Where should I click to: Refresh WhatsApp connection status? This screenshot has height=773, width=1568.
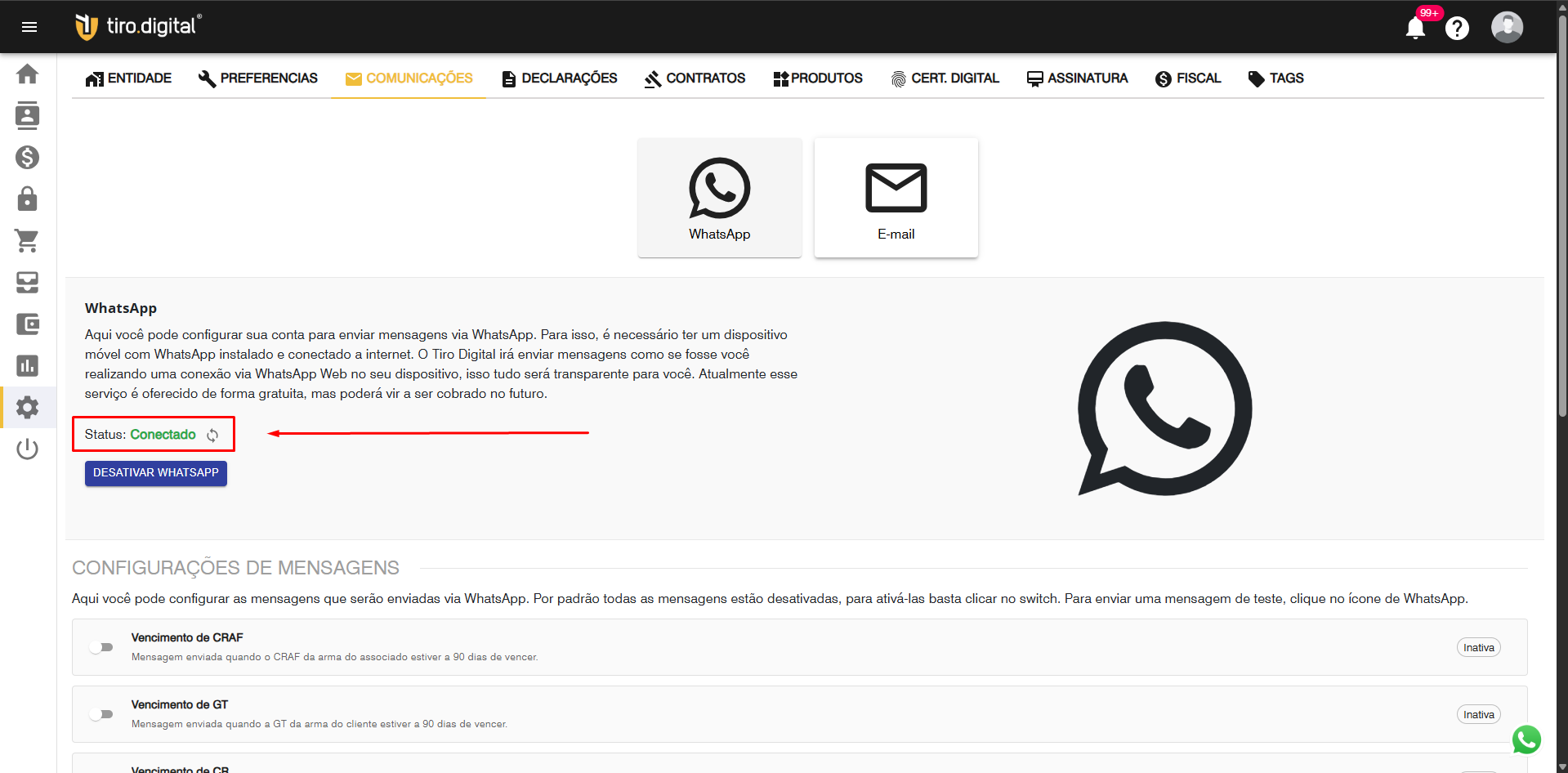(212, 435)
